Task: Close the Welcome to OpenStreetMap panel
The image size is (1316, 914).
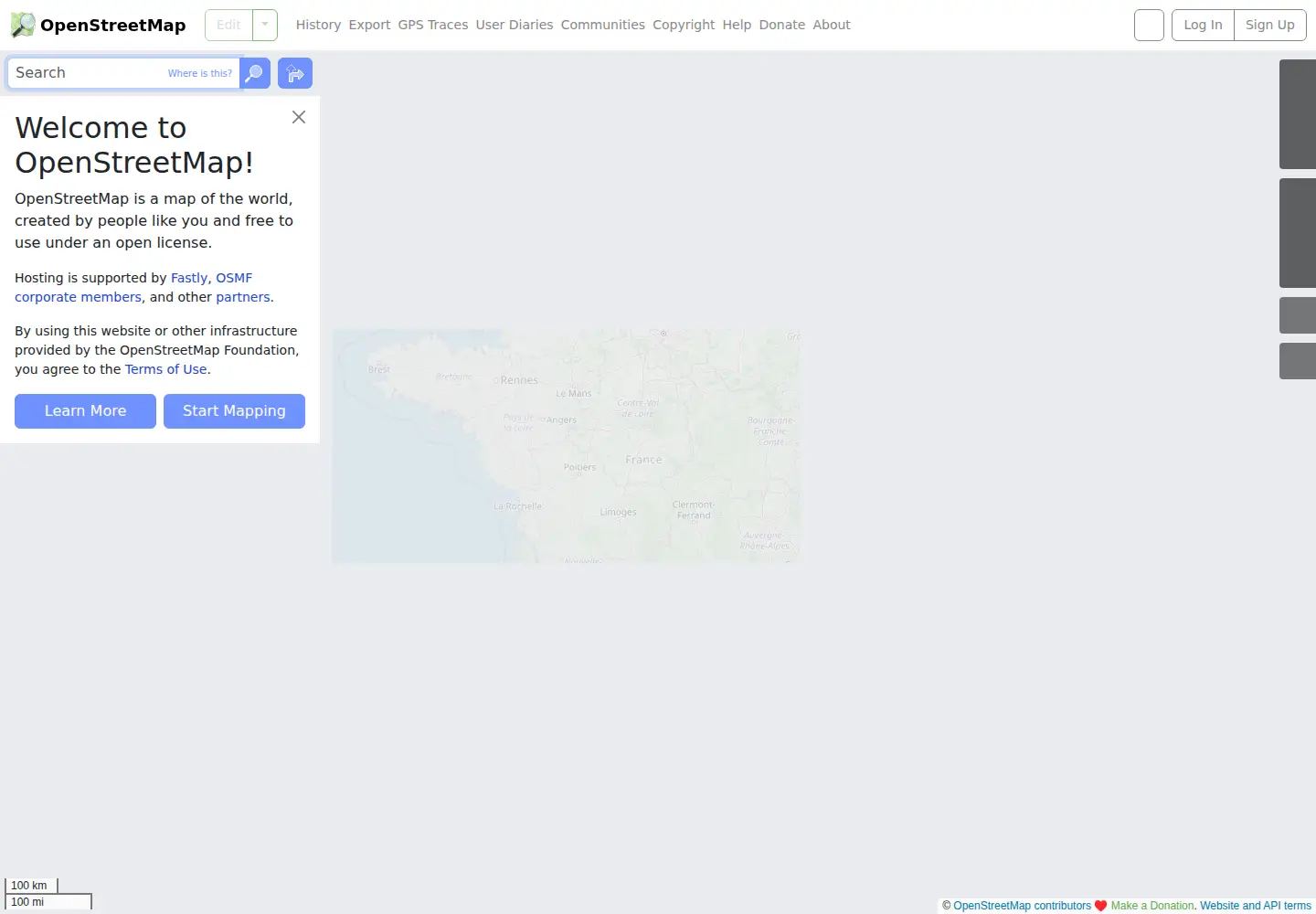Action: [x=299, y=117]
